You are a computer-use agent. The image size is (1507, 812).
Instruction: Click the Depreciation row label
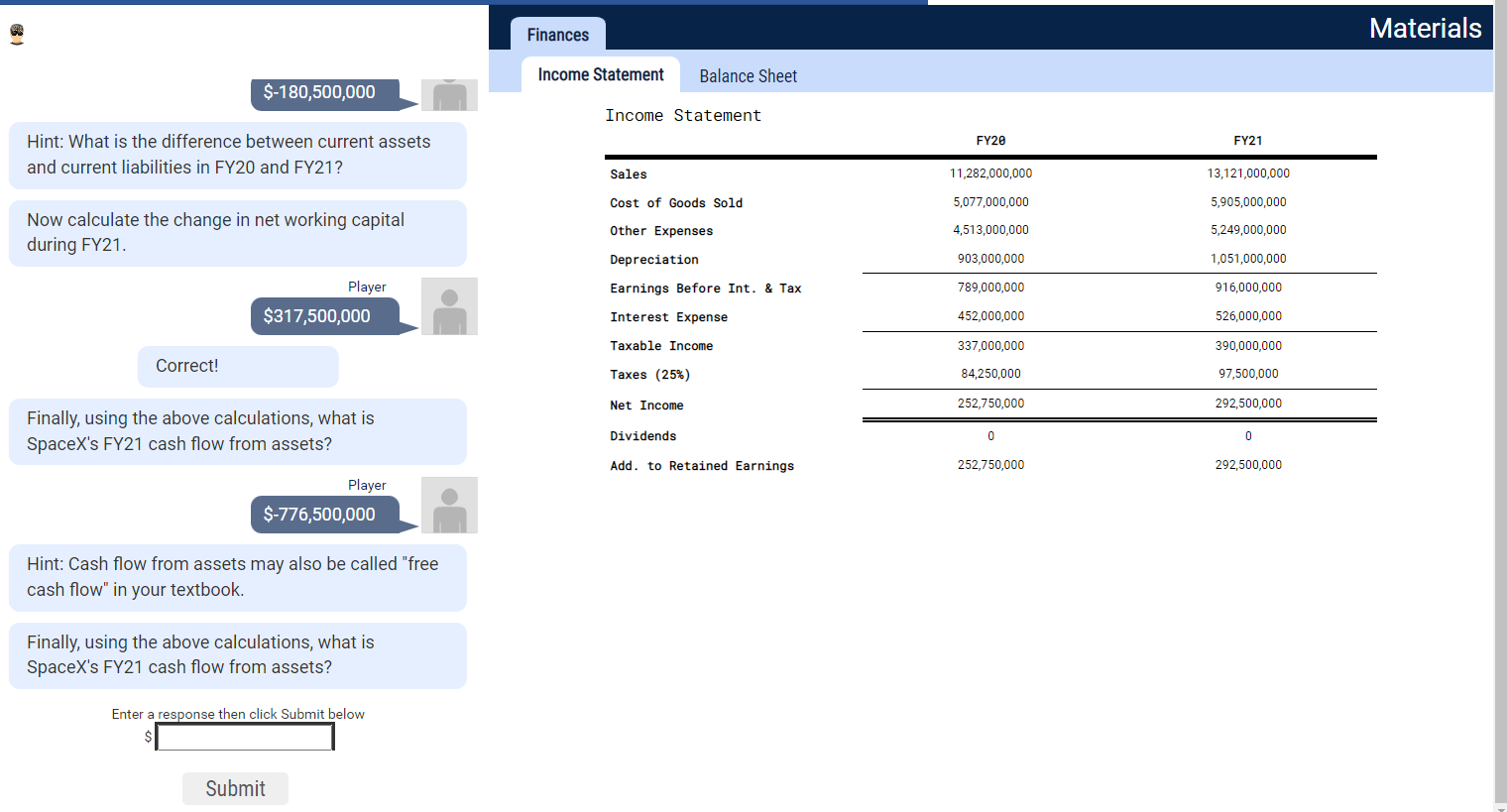pos(654,260)
